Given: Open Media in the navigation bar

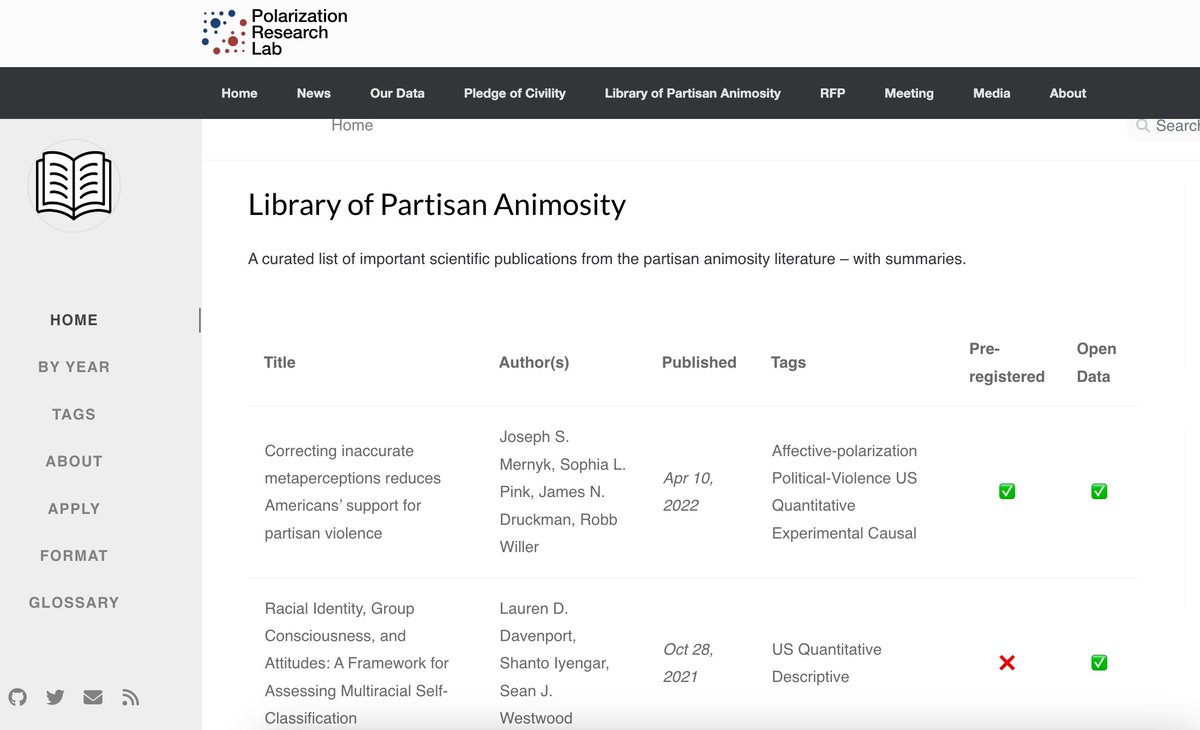Looking at the screenshot, I should click(x=991, y=93).
